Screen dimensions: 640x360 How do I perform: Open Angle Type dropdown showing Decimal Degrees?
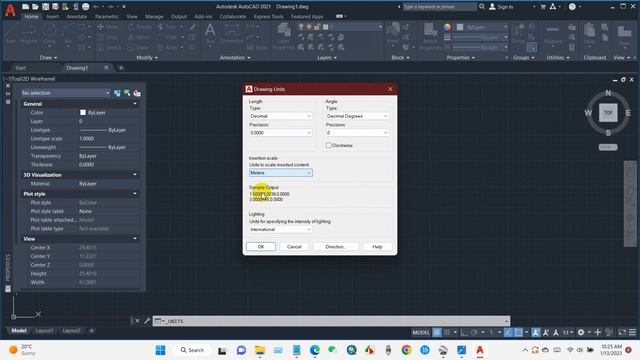click(357, 116)
